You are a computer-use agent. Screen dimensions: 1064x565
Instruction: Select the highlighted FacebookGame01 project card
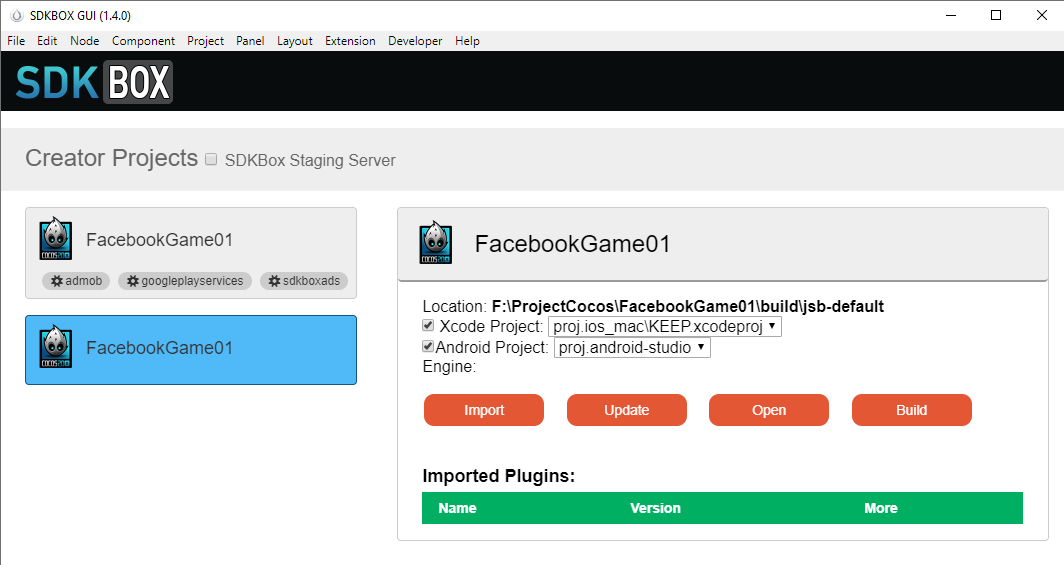(x=190, y=349)
